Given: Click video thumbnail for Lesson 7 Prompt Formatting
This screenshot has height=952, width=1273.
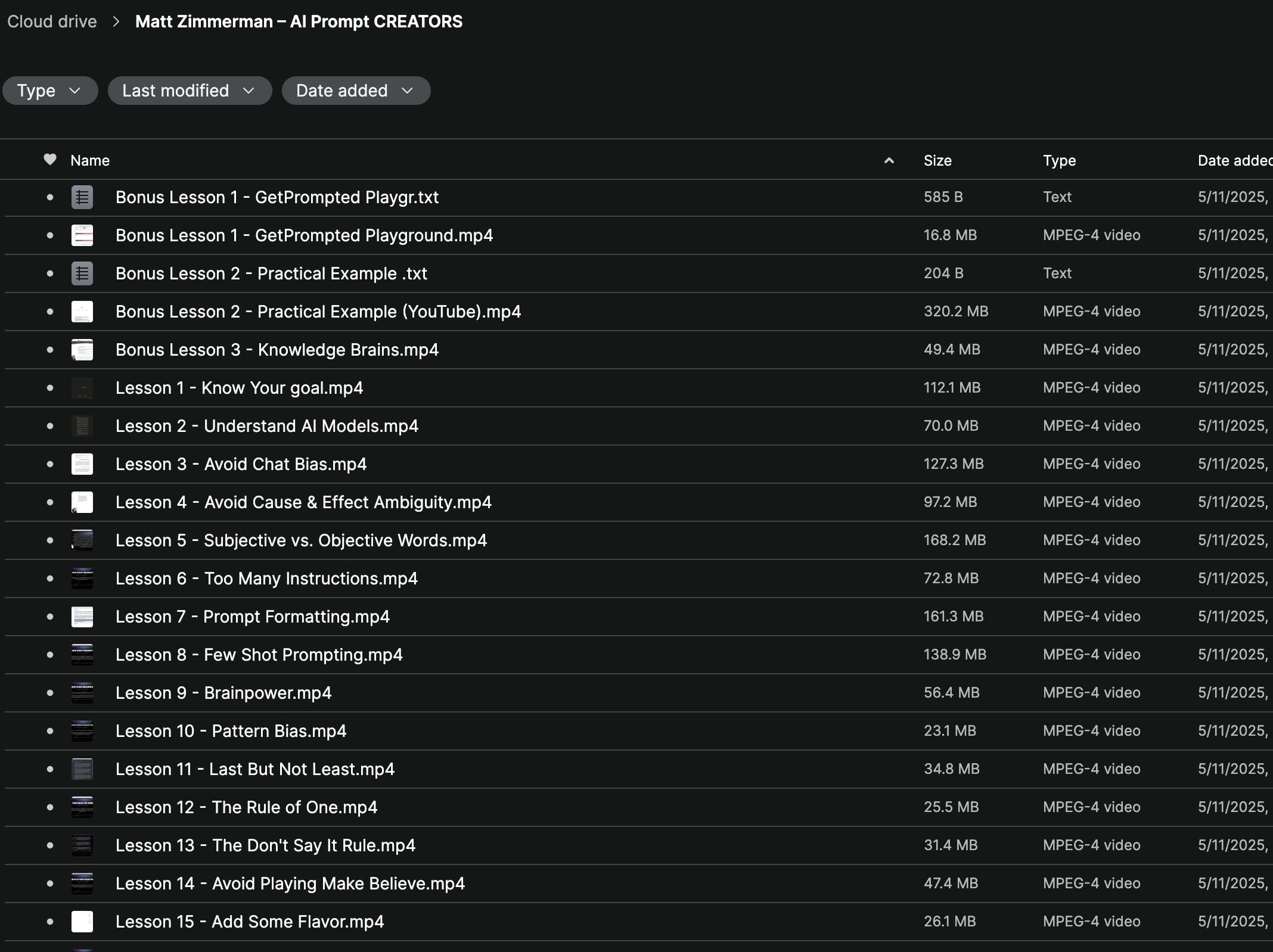Looking at the screenshot, I should tap(82, 617).
